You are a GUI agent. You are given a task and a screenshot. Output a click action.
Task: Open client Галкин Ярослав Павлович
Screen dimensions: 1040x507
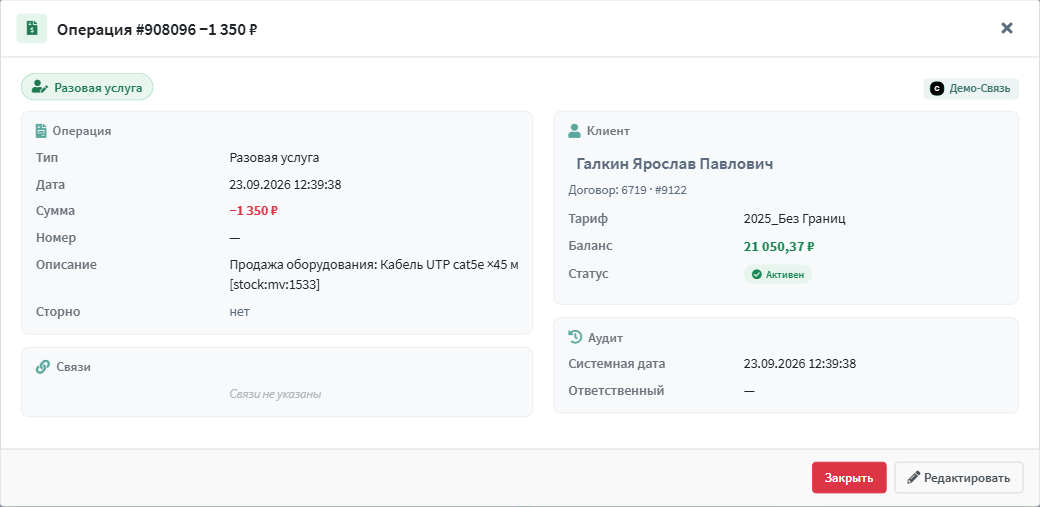click(675, 164)
